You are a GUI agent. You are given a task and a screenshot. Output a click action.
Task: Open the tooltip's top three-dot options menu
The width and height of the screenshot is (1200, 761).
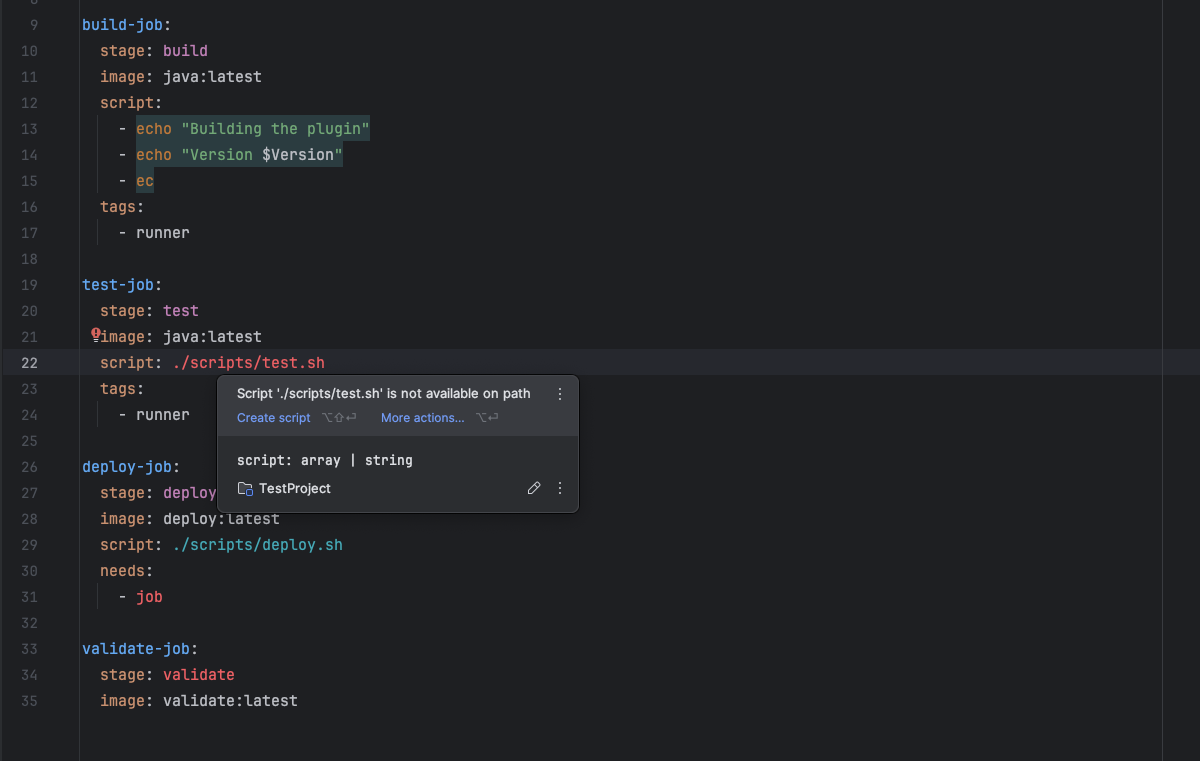click(x=560, y=394)
